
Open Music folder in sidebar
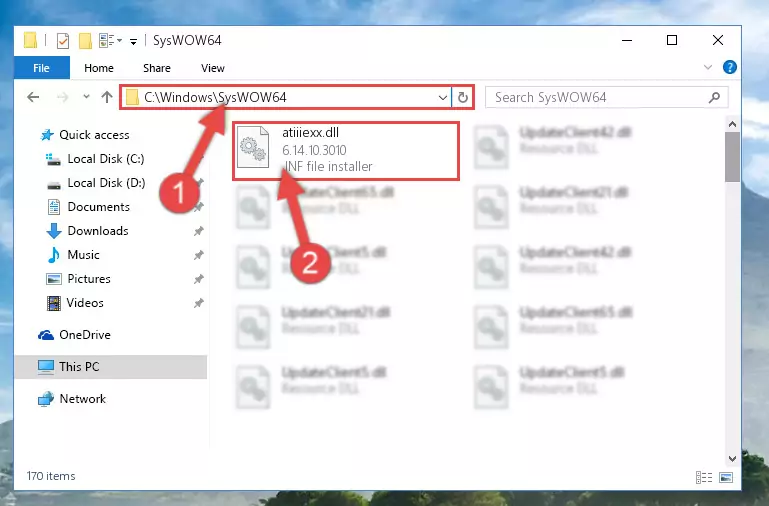click(83, 255)
